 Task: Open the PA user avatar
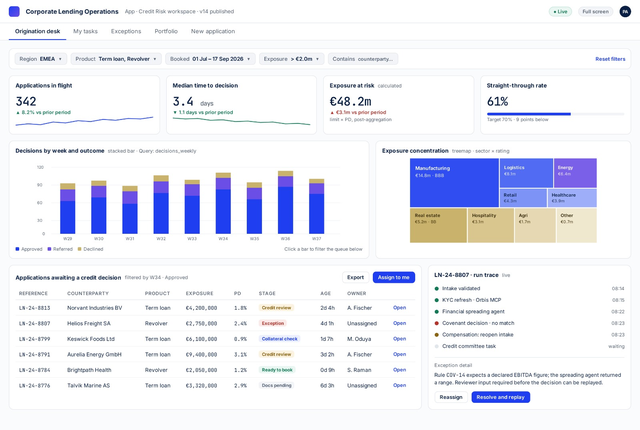click(625, 11)
